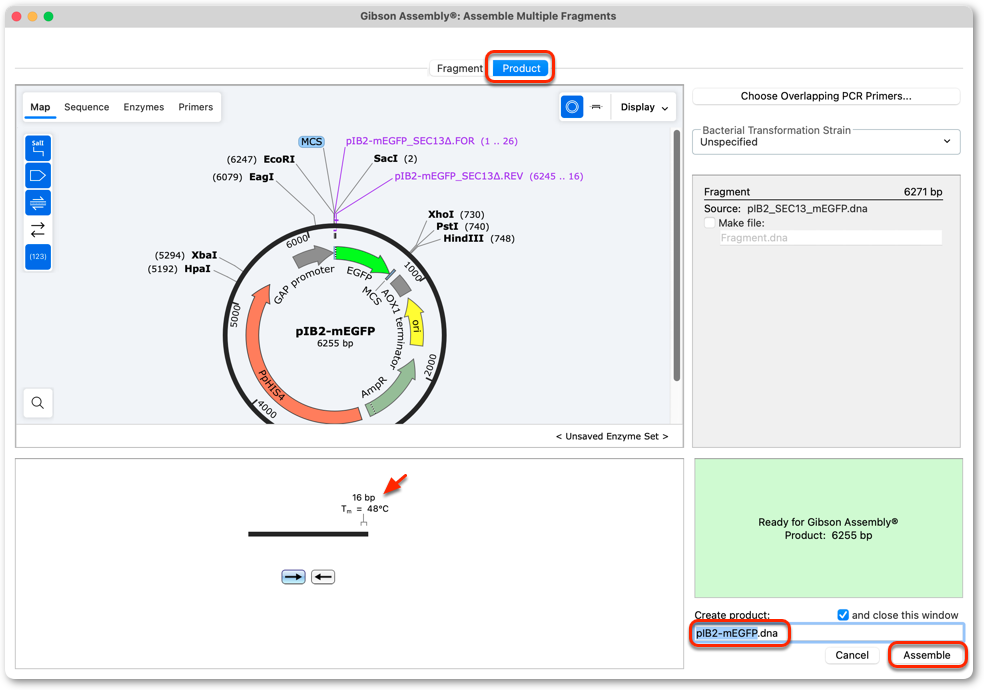Click the Tm = 48°C overlap label
This screenshot has width=984, height=690.
[365, 509]
